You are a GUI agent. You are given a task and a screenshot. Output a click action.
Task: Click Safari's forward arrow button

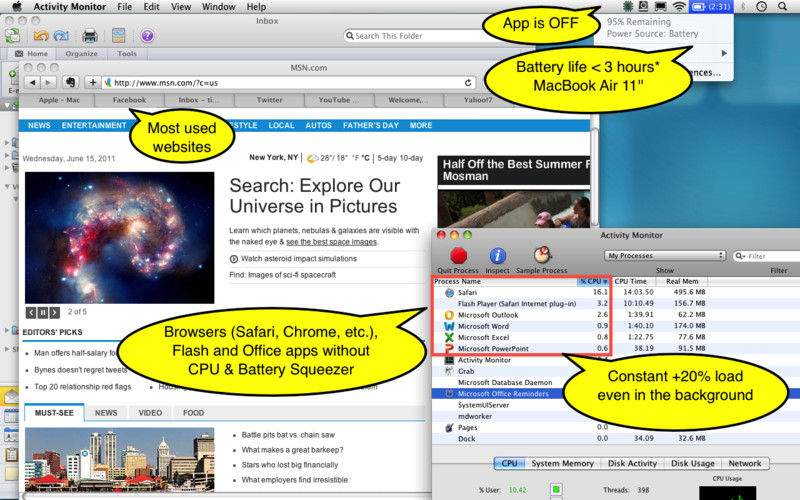(48, 82)
